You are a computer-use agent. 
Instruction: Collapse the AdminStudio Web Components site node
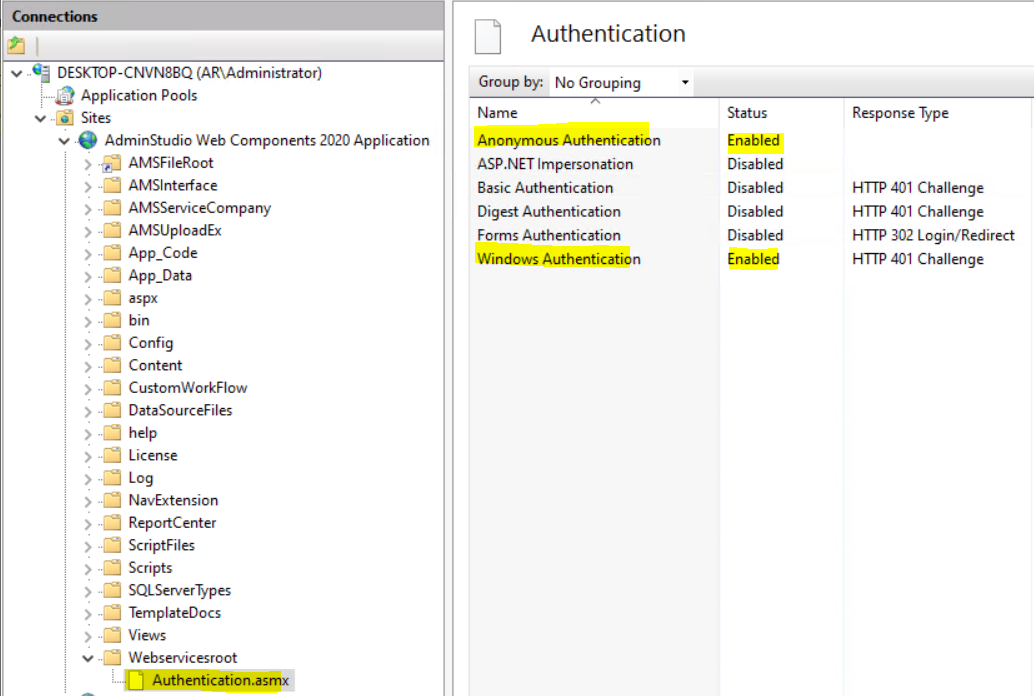coord(64,141)
